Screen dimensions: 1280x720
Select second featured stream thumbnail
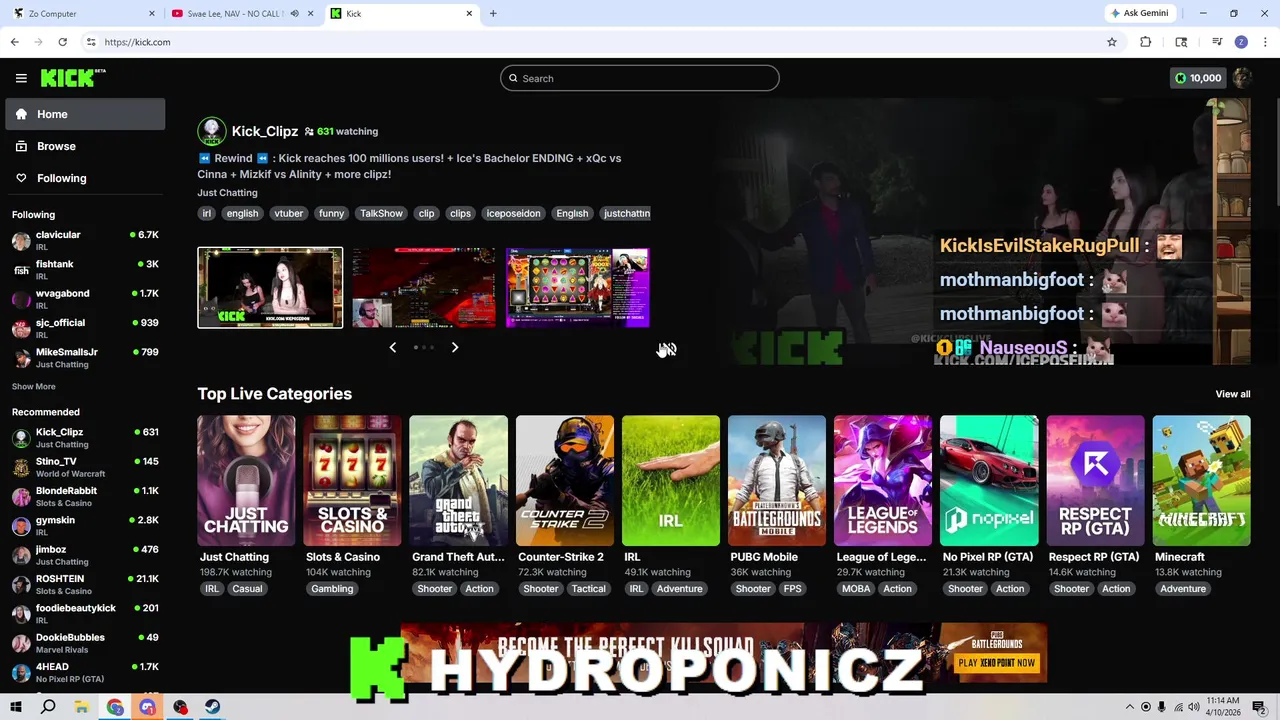click(x=424, y=287)
